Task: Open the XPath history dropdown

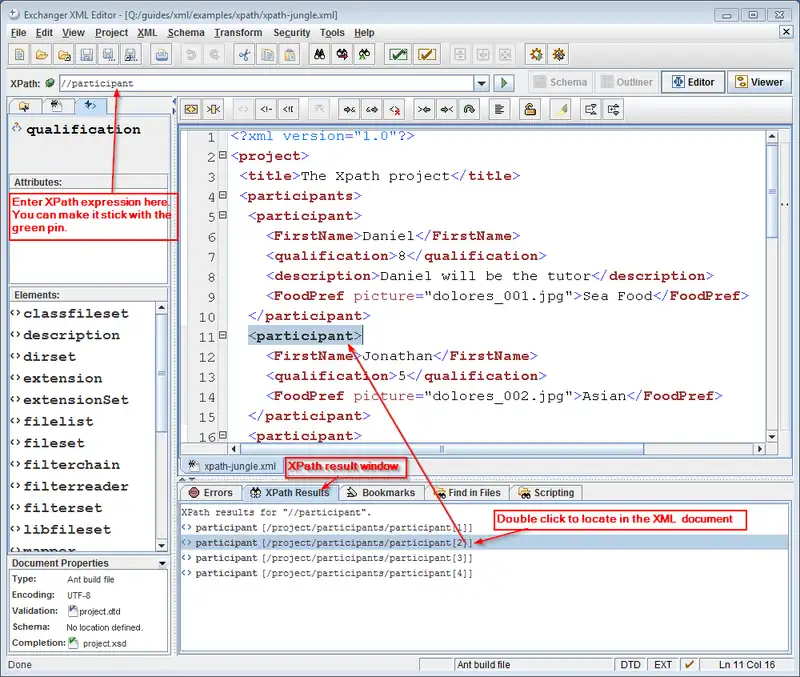Action: coord(482,83)
